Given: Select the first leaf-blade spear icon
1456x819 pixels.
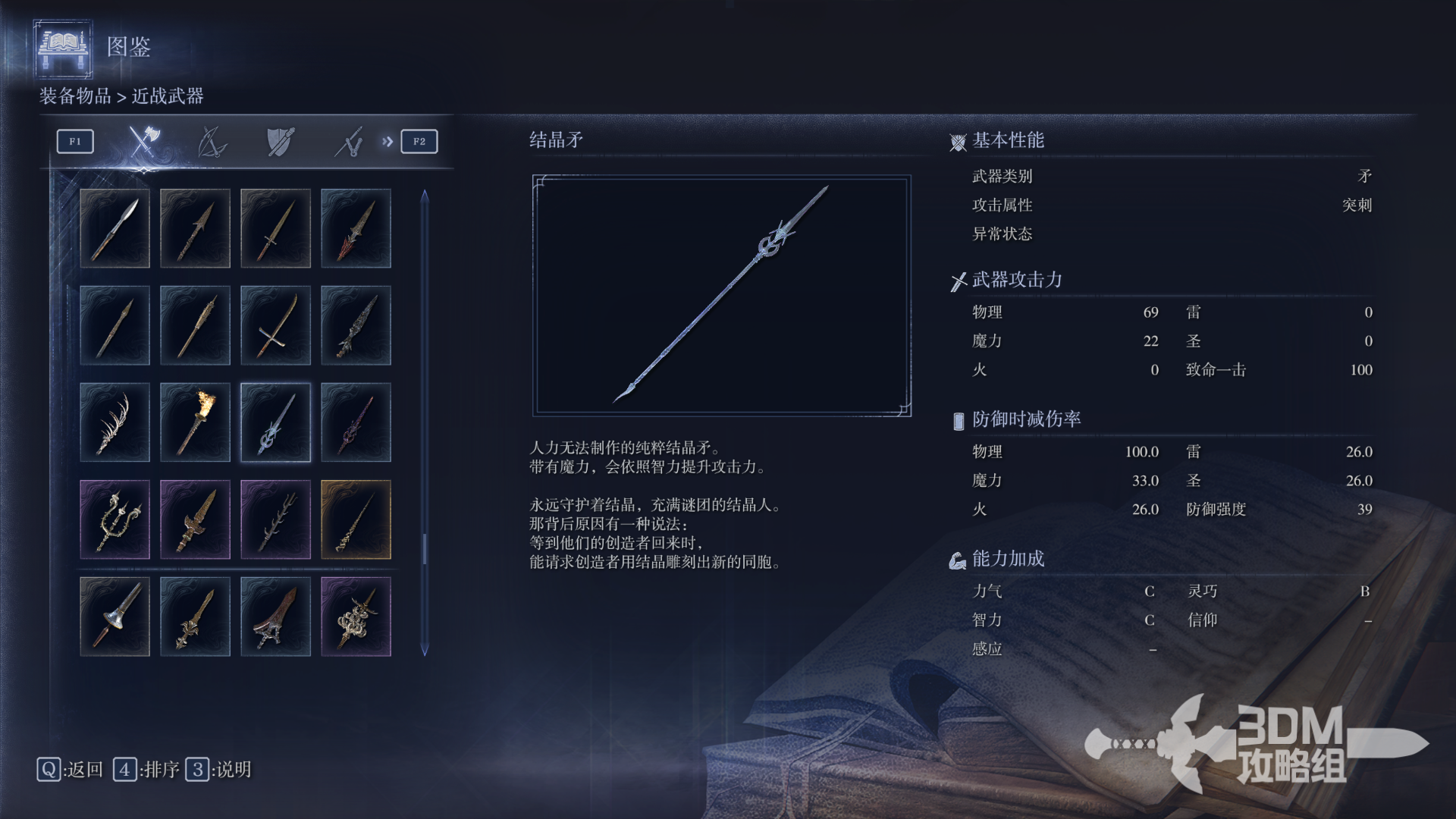Looking at the screenshot, I should coord(115,228).
